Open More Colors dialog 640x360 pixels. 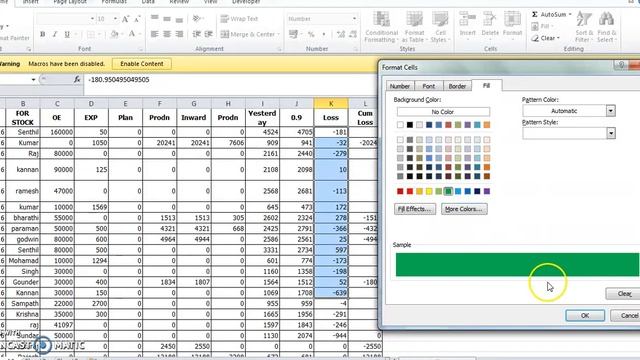pyautogui.click(x=464, y=209)
